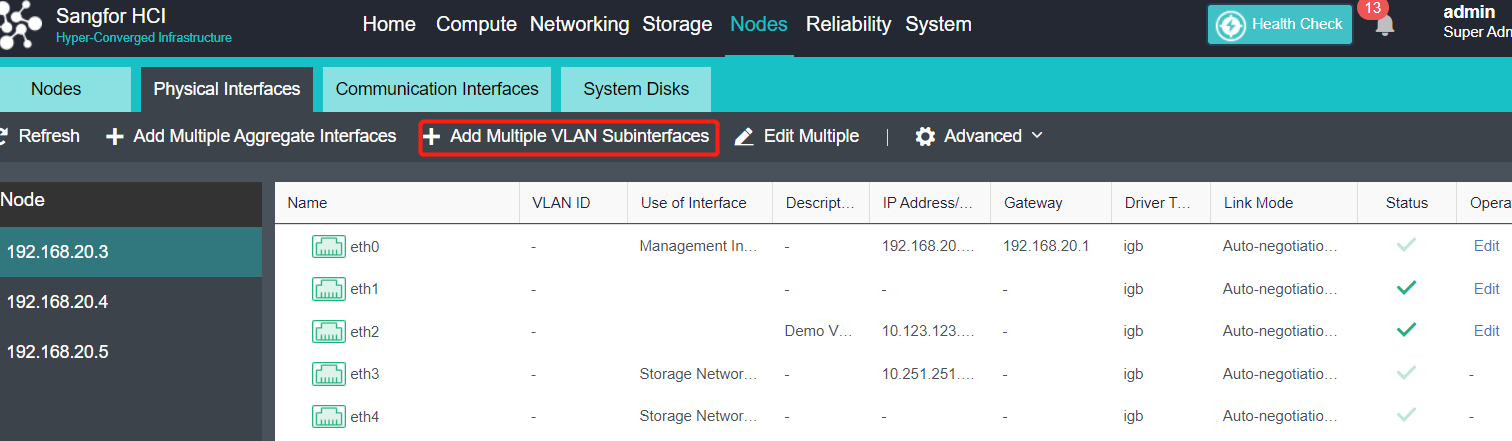Click the eth0 network port icon
The width and height of the screenshot is (1512, 441).
pos(329,246)
